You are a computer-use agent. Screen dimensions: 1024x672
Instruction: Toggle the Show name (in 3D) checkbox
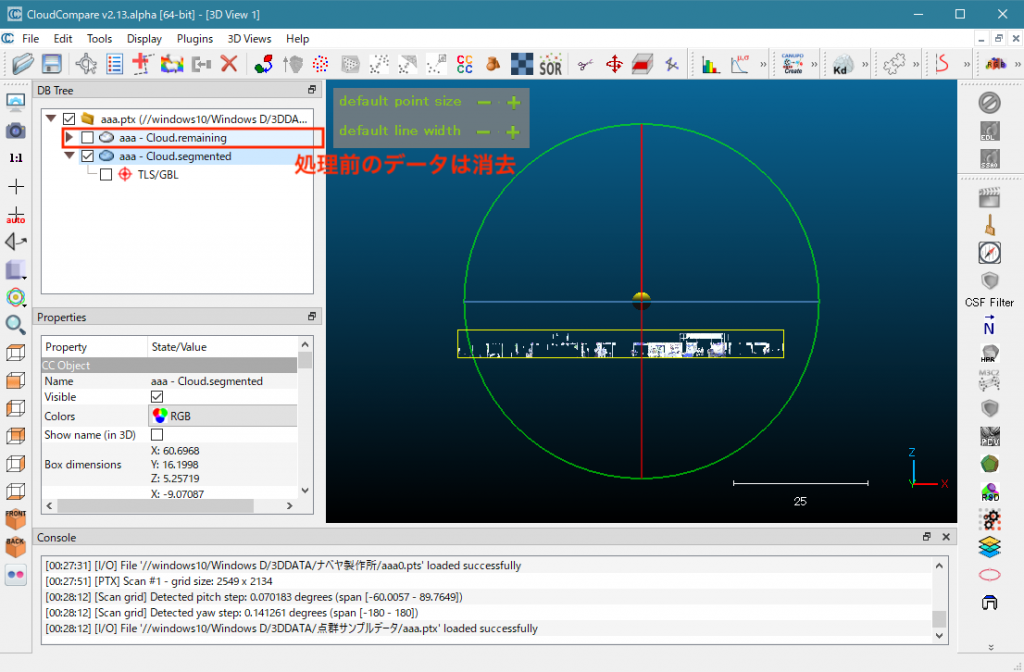point(157,435)
